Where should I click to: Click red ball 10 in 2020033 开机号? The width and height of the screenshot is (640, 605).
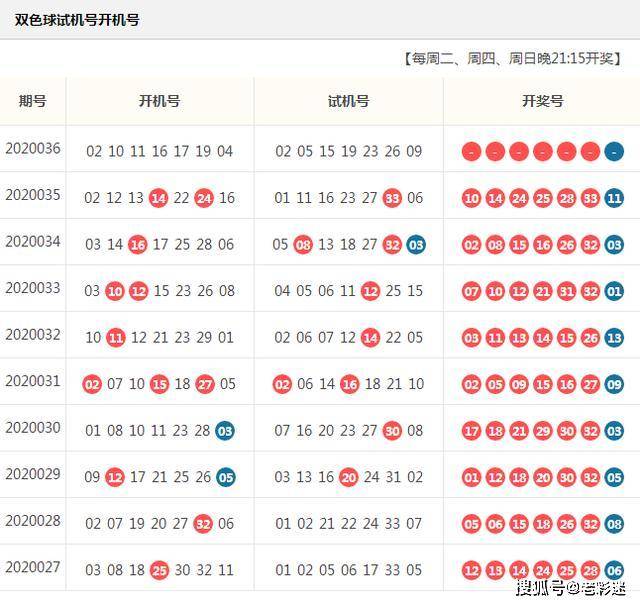[x=115, y=291]
